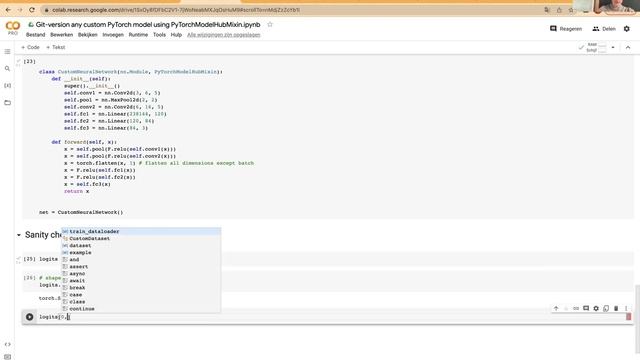The width and height of the screenshot is (640, 360).
Task: Choose the 'break' keyword suggestion
Action: tap(141, 288)
